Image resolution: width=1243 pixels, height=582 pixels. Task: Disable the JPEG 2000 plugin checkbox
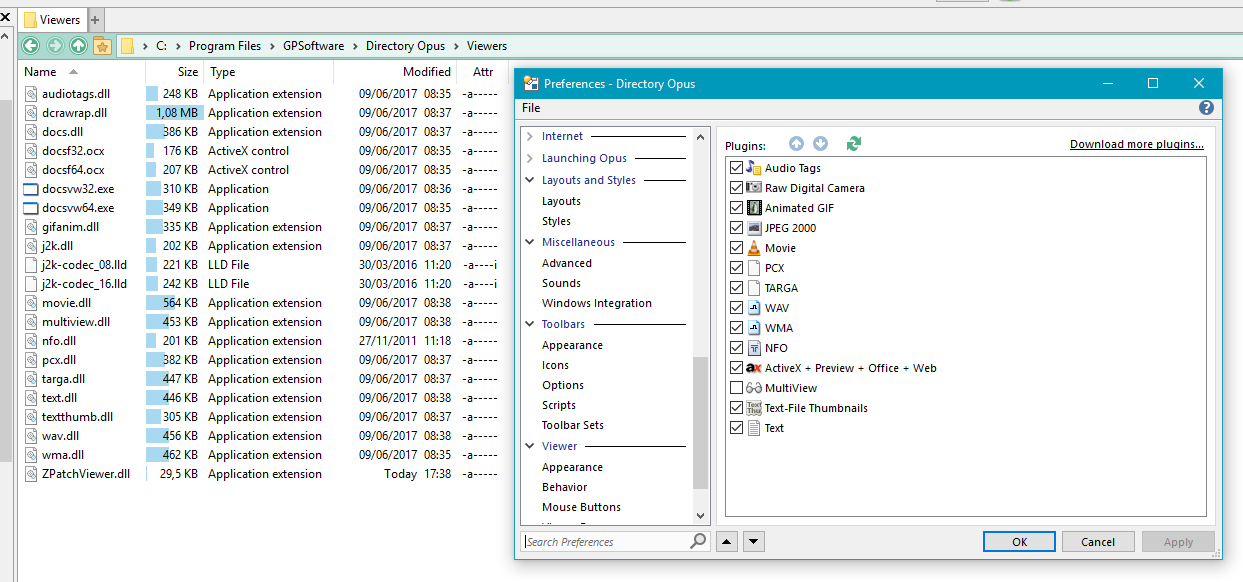[737, 228]
